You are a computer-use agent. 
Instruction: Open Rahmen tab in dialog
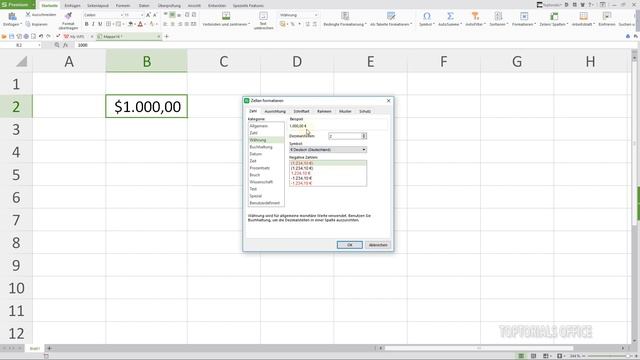coord(324,111)
